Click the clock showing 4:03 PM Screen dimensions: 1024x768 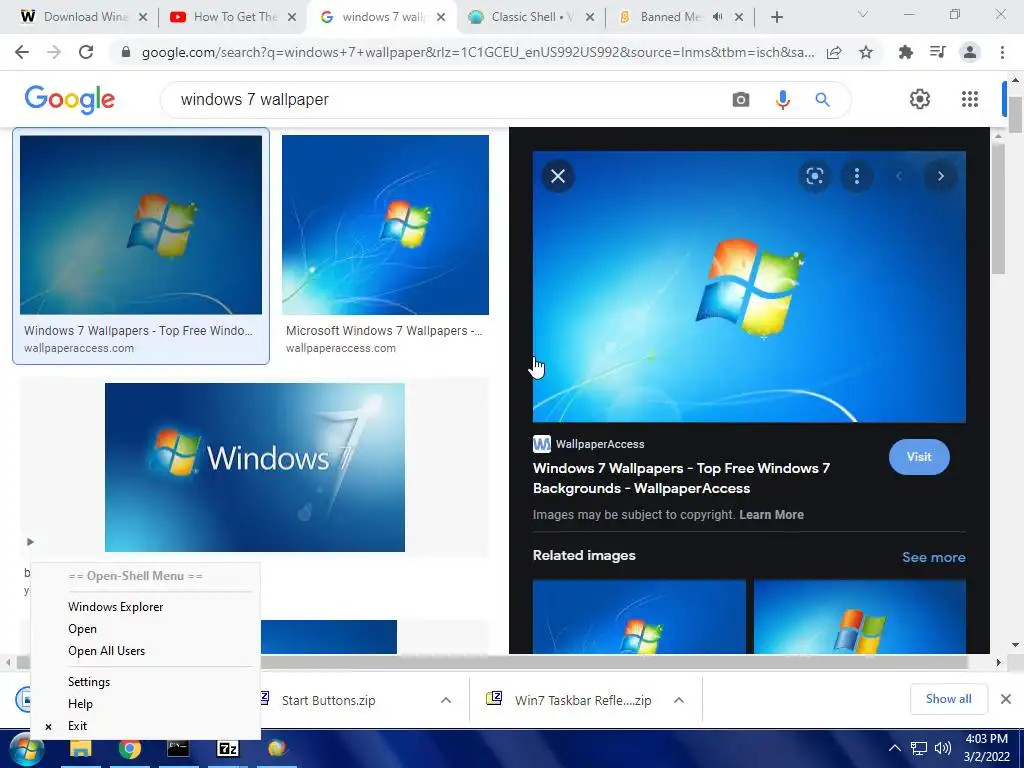coord(987,739)
